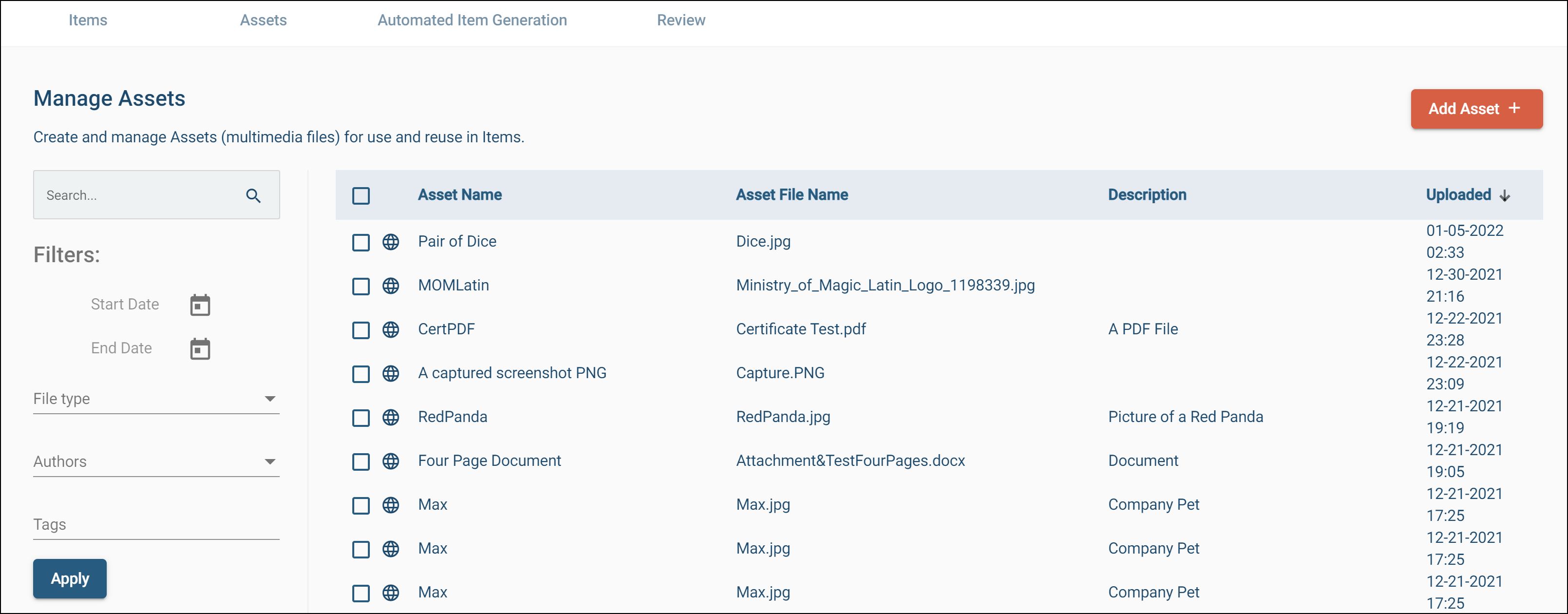1568x614 pixels.
Task: Click globe icon next to CertPDF
Action: pos(391,330)
